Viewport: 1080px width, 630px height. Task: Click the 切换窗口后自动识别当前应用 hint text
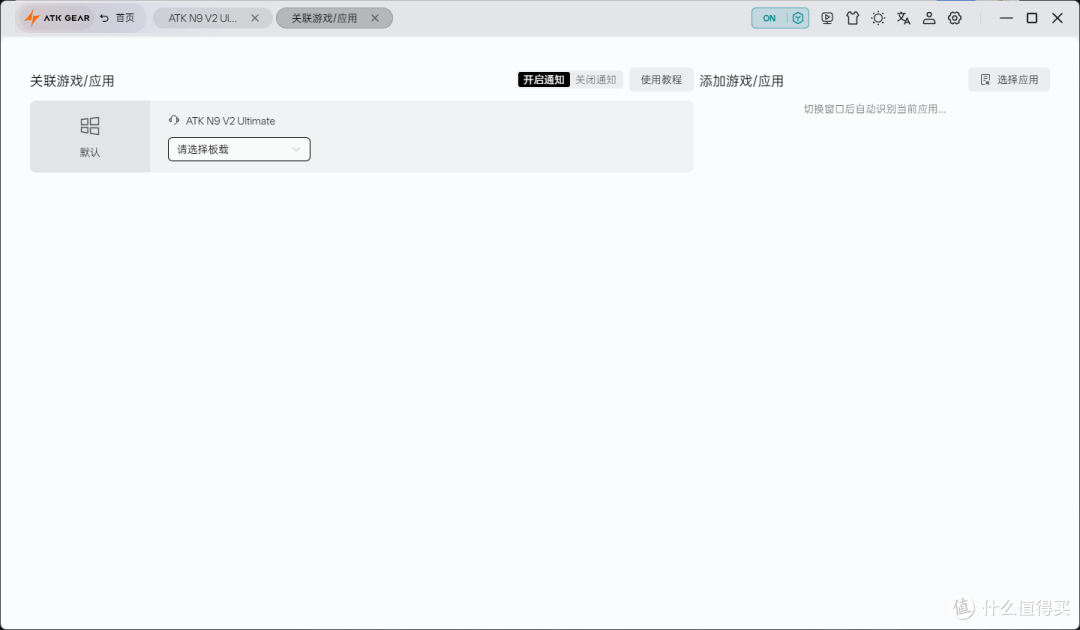(875, 109)
